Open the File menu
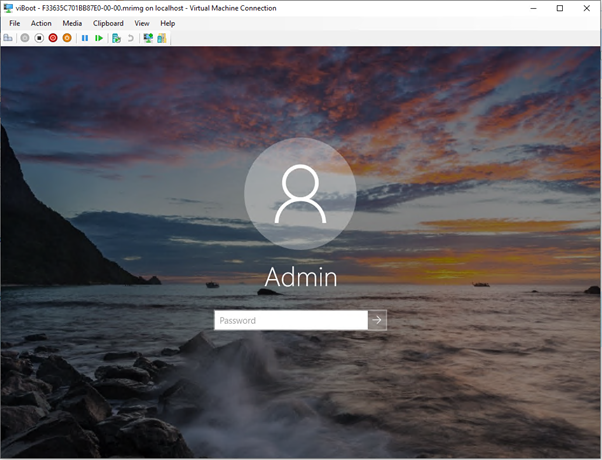Image resolution: width=602 pixels, height=460 pixels. (15, 23)
